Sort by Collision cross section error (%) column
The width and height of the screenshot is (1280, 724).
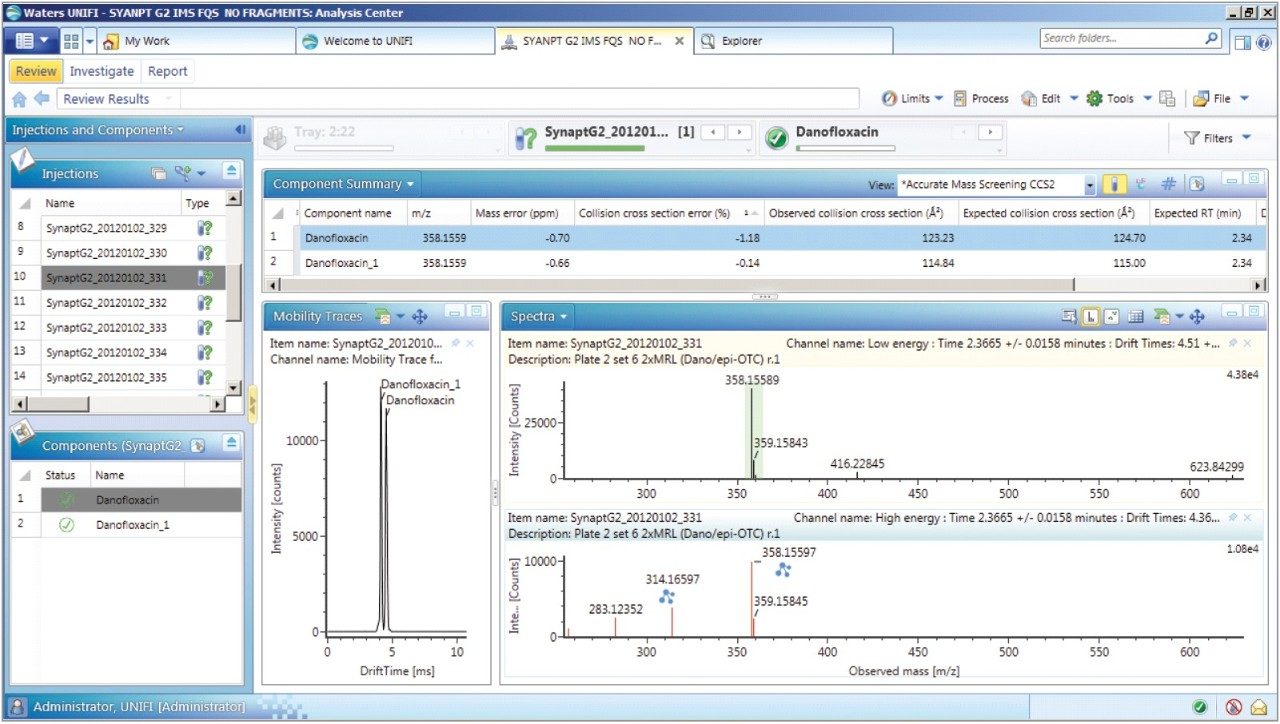(669, 213)
